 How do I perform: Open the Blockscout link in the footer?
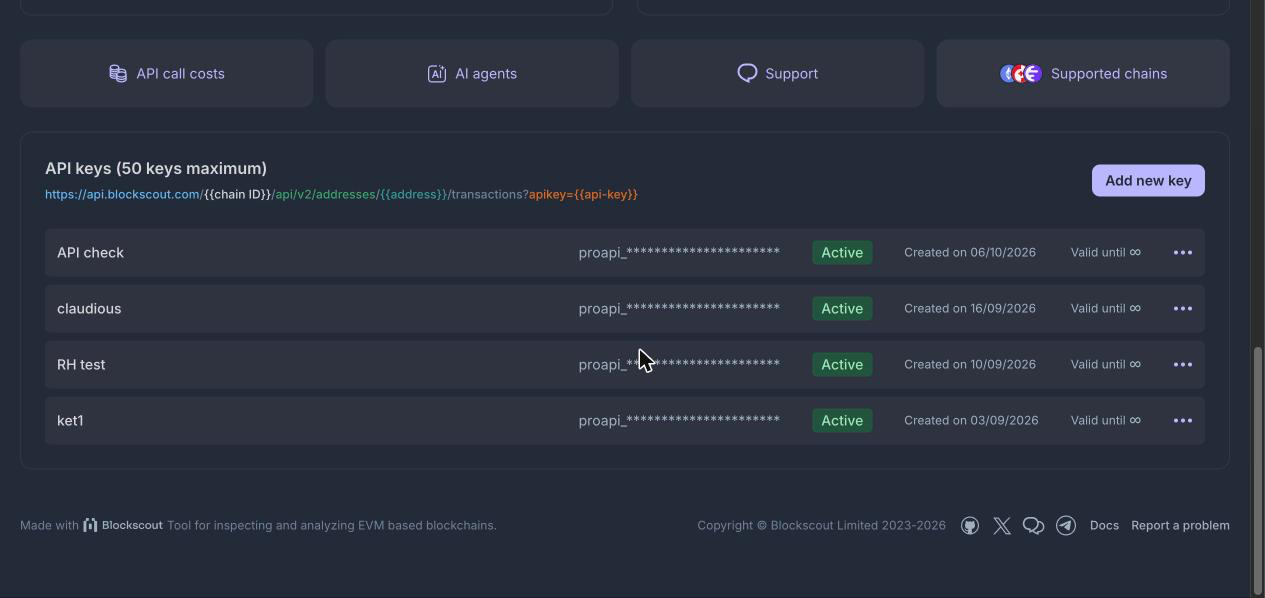pos(123,525)
